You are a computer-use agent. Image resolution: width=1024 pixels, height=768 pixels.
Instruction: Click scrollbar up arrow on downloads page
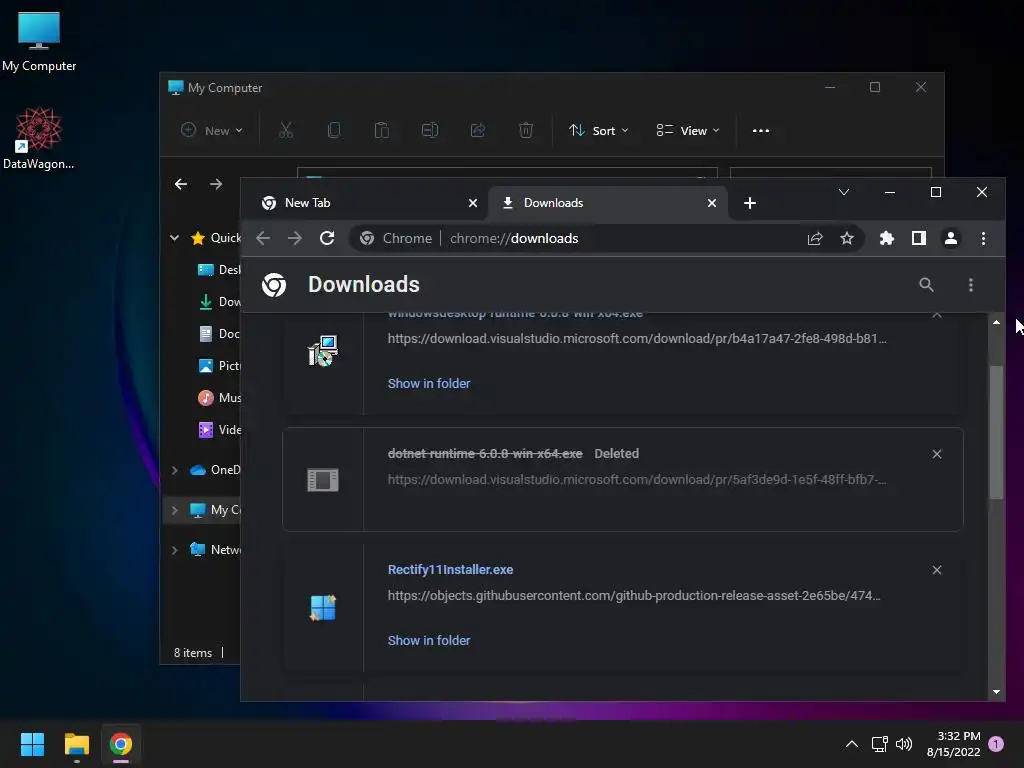coord(996,322)
